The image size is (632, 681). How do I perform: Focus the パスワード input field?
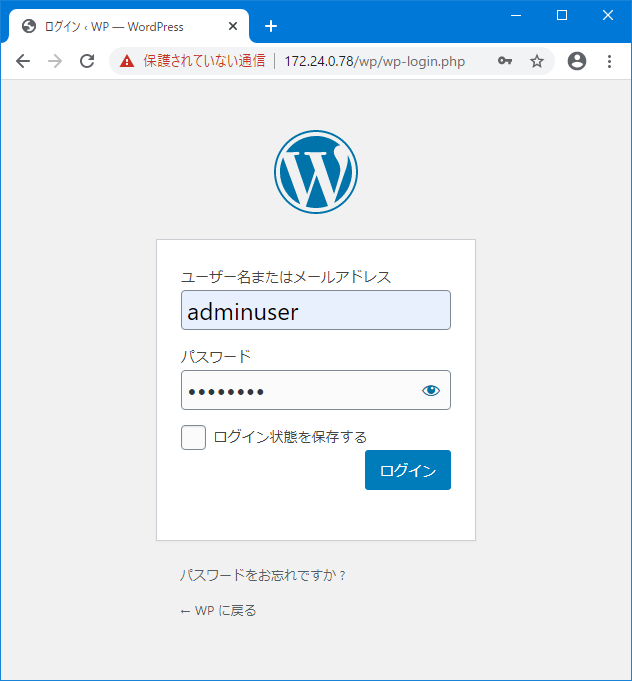tap(316, 390)
